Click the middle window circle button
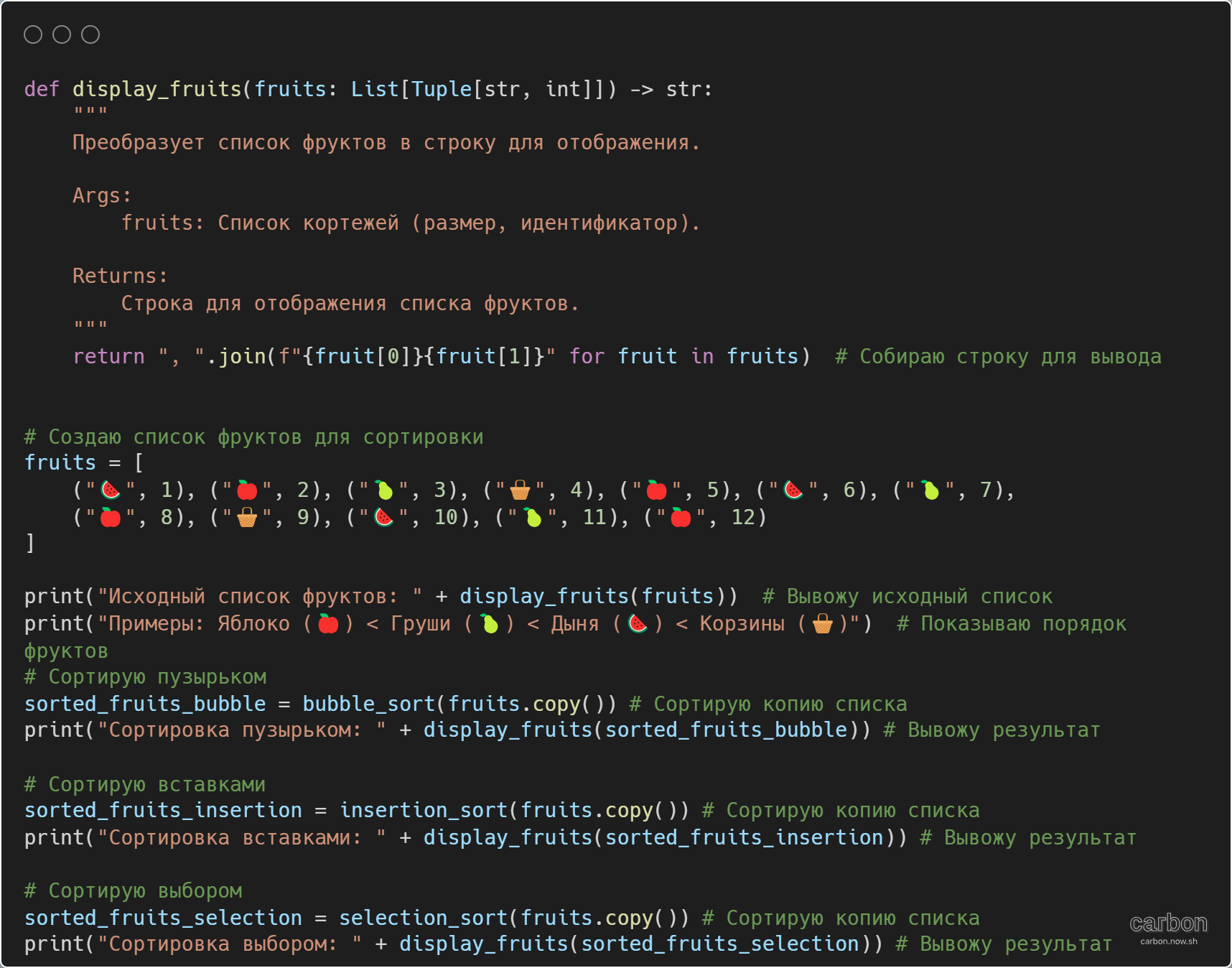Screen dimensions: 1232x968 point(62,34)
